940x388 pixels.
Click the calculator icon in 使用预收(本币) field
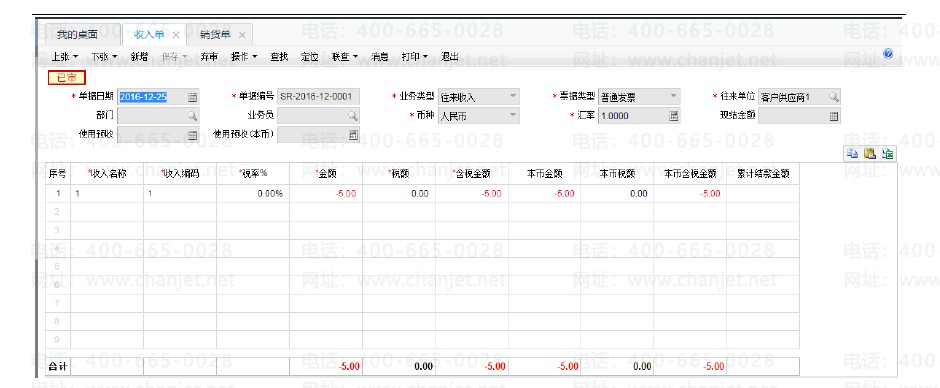pos(352,135)
